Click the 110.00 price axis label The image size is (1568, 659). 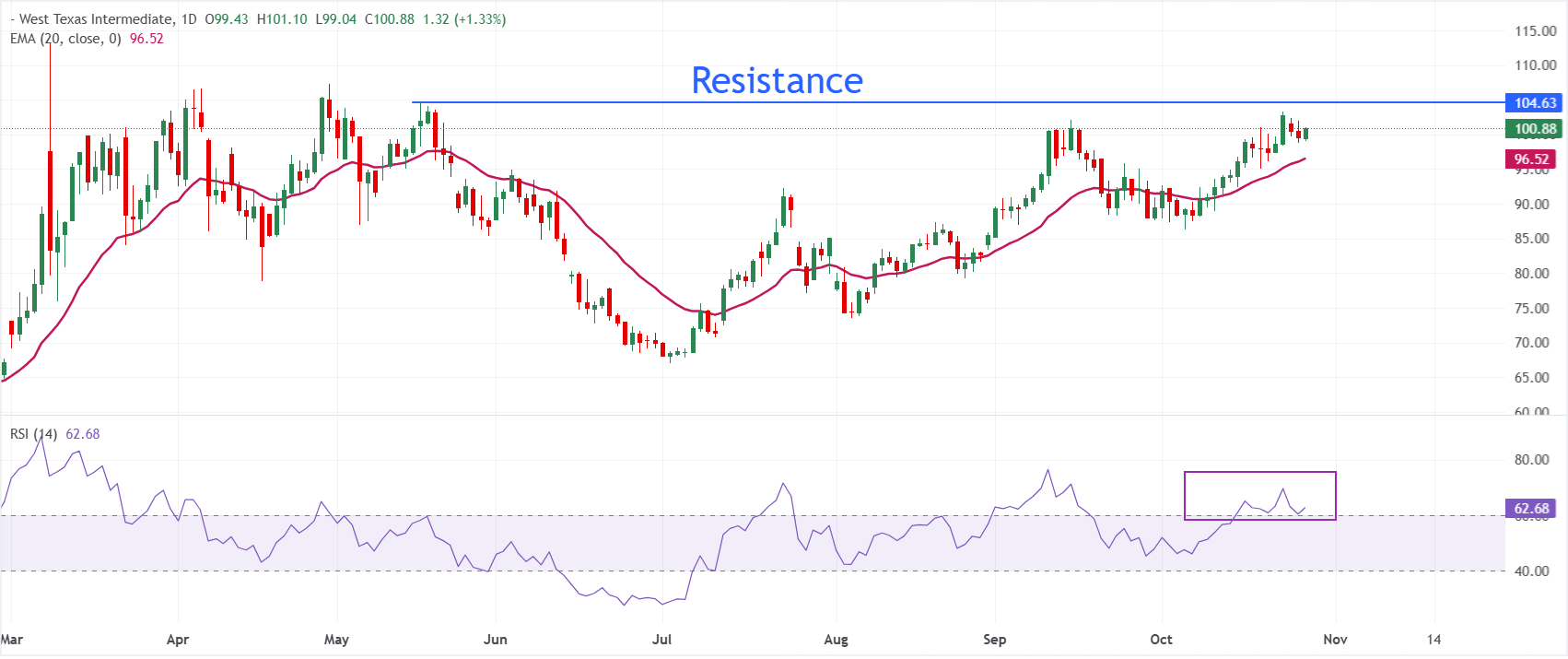(1536, 65)
